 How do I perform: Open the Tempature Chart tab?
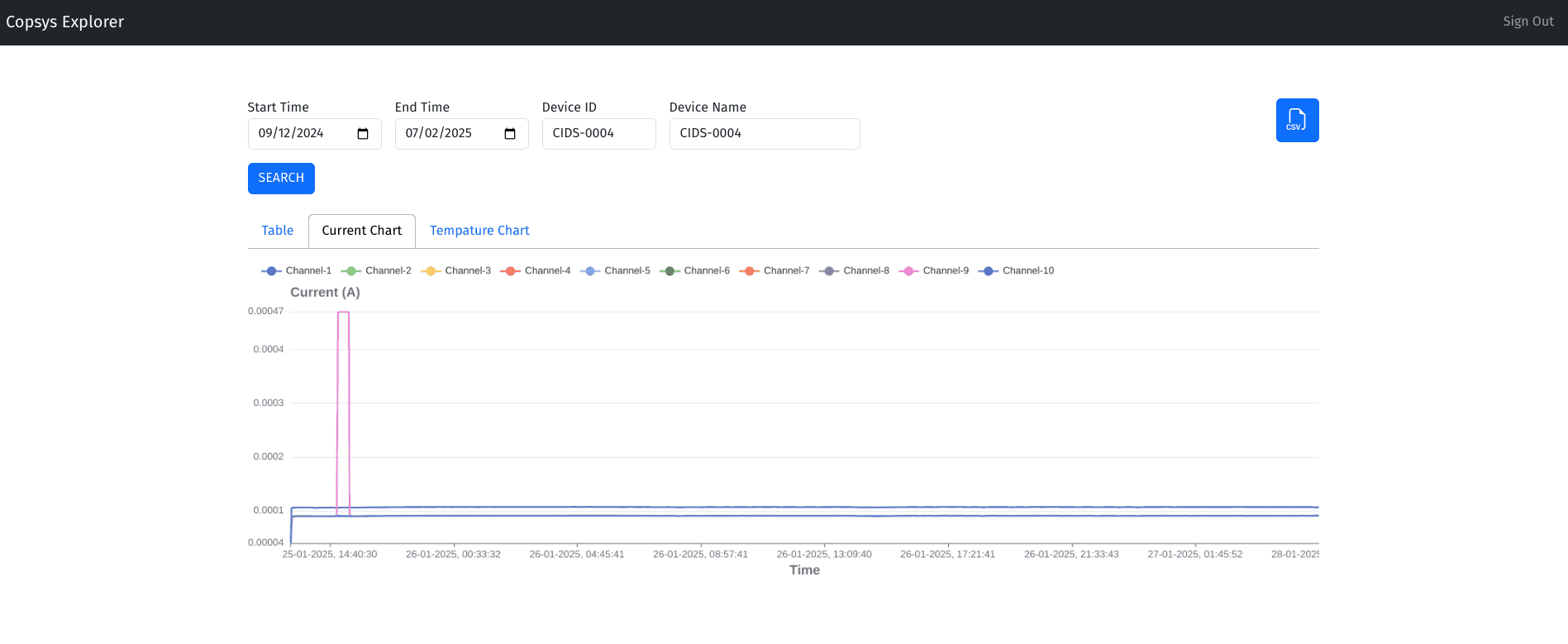pos(479,231)
